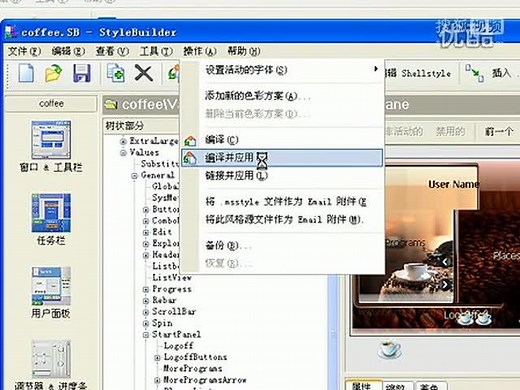This screenshot has width=520, height=390.
Task: Choose 编译(C) menu entry
Action: (282, 140)
